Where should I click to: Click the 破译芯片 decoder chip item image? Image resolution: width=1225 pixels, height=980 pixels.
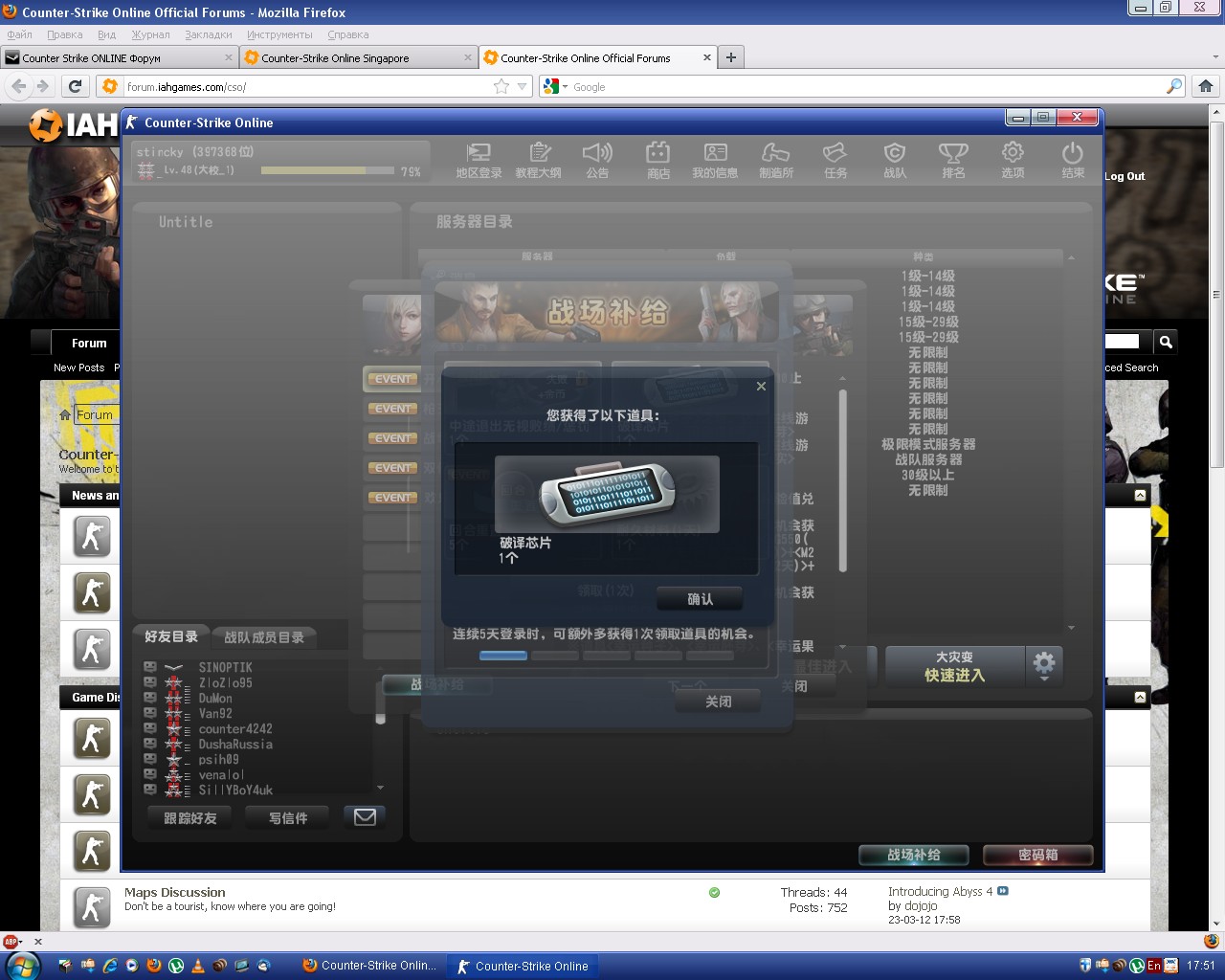tap(607, 494)
